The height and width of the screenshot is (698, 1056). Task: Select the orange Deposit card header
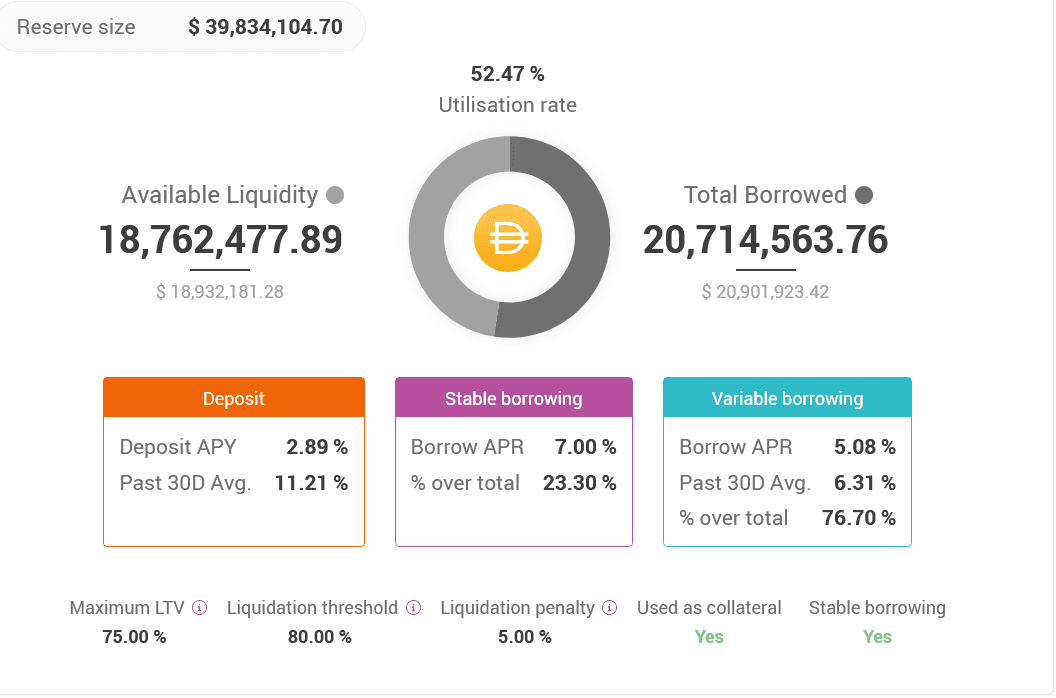(x=234, y=398)
